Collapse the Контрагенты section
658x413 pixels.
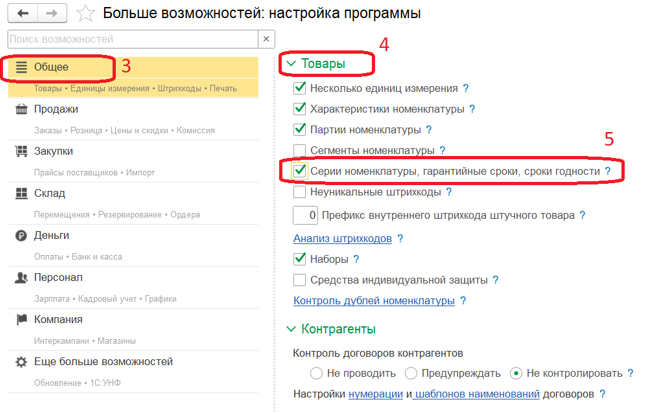pyautogui.click(x=292, y=329)
